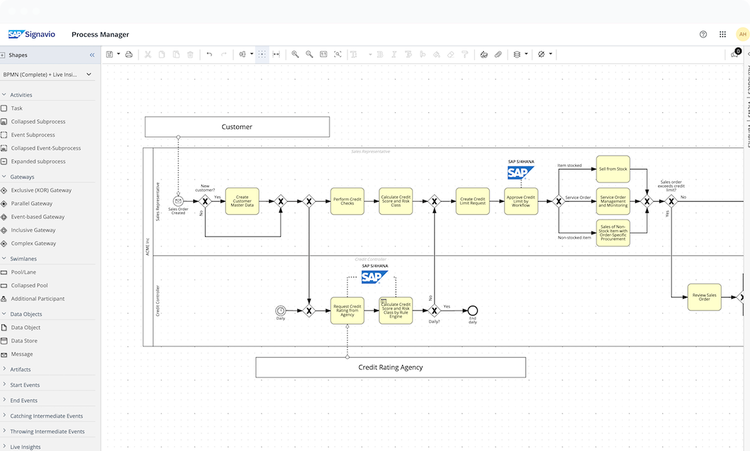Collapse the Shapes panel with double chevron
Image resolution: width=750 pixels, height=451 pixels.
pos(92,55)
